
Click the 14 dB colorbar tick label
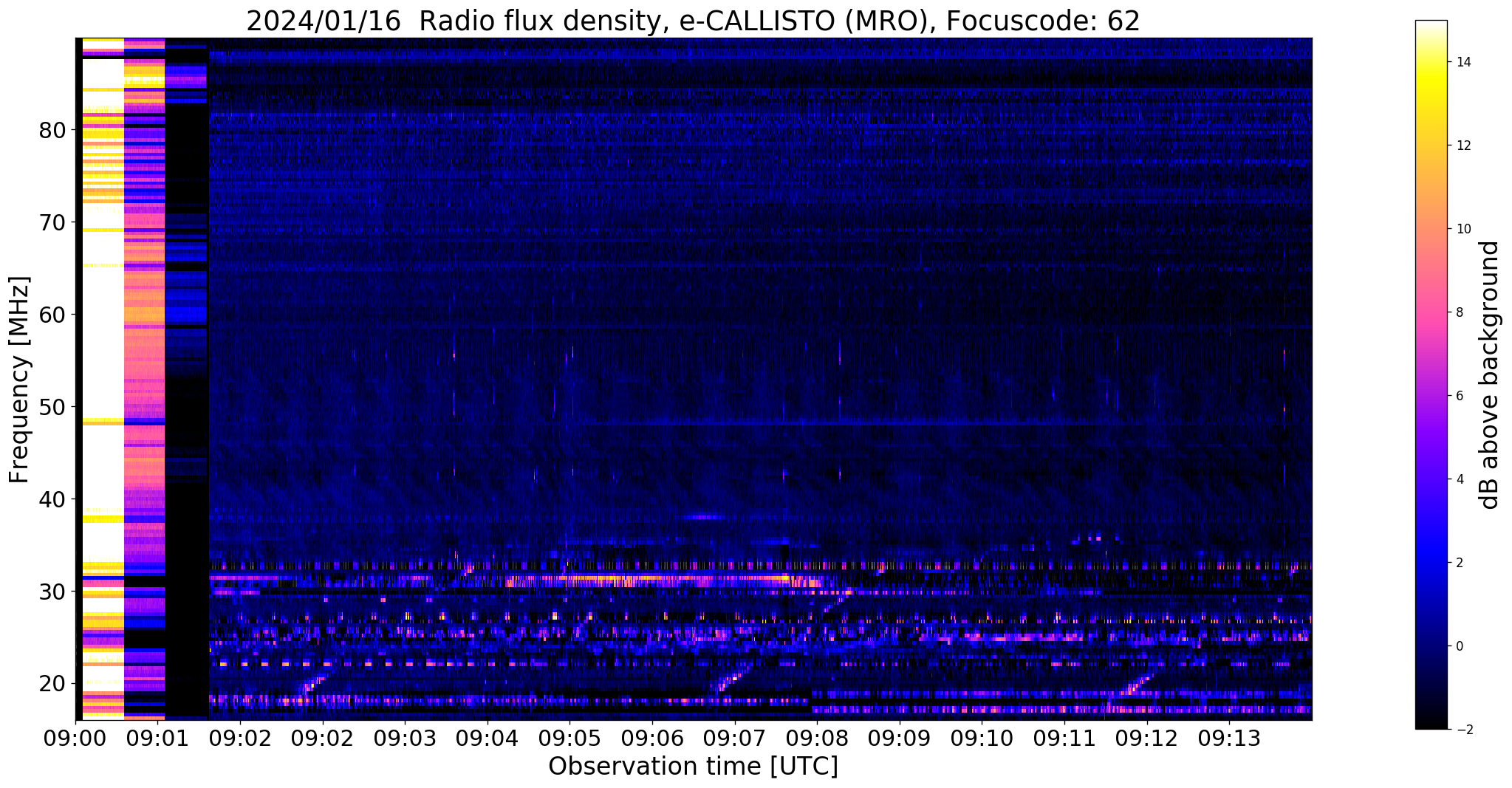click(1463, 62)
